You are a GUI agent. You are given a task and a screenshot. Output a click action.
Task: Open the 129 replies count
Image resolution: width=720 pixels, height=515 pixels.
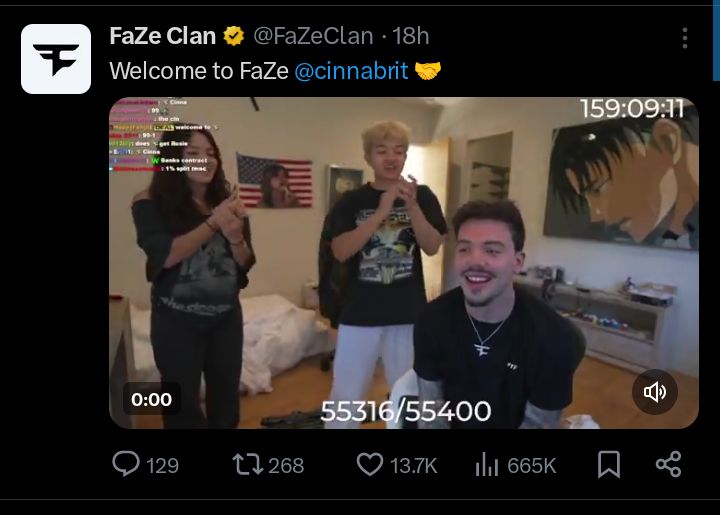(x=162, y=465)
